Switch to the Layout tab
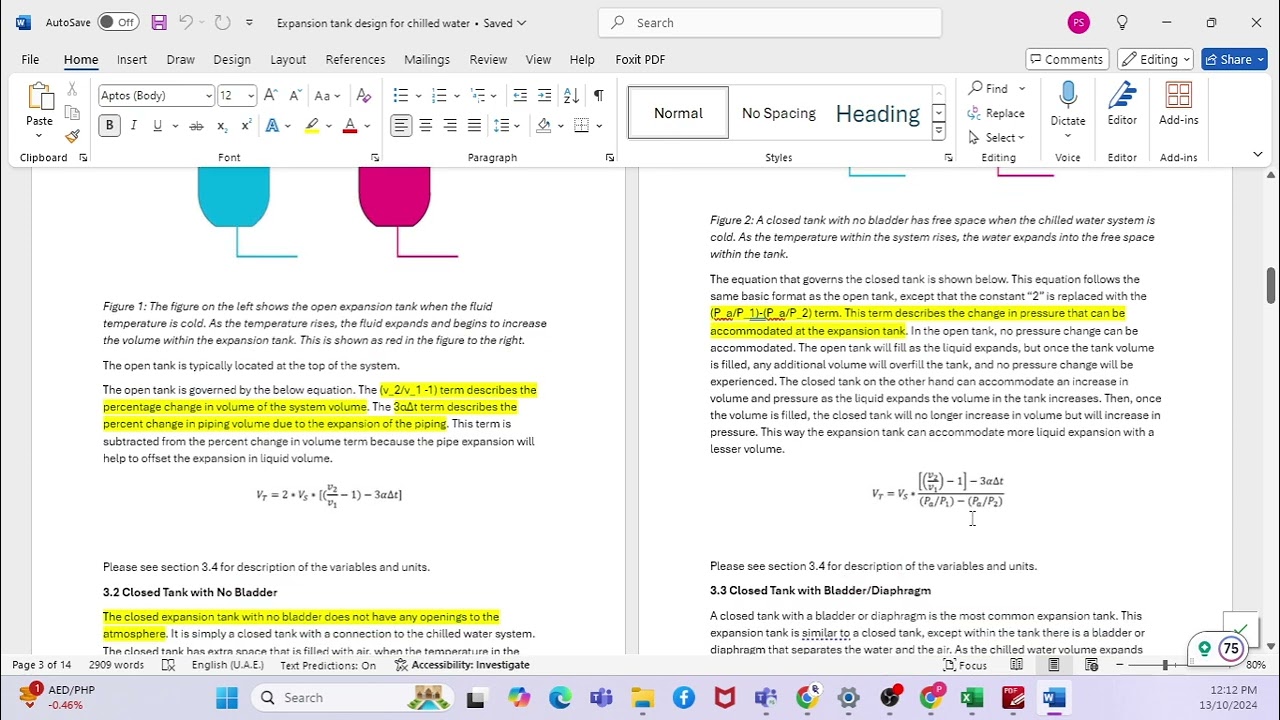Screen dimensions: 1280x720 click(288, 59)
